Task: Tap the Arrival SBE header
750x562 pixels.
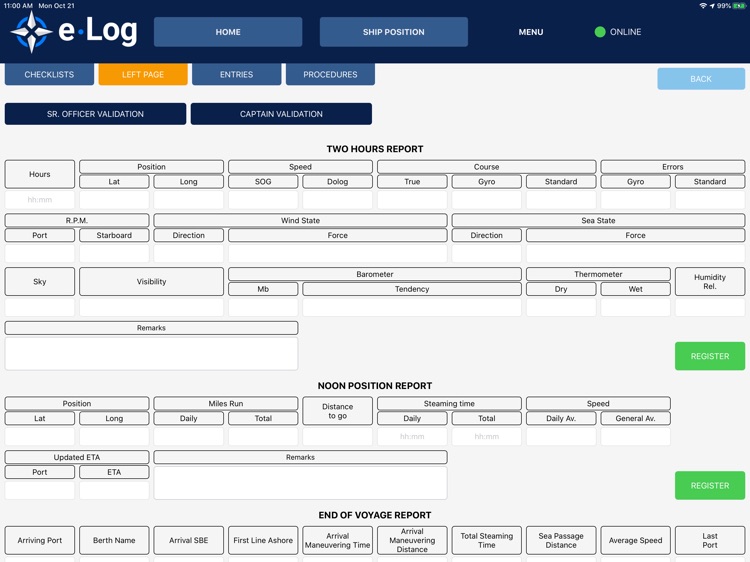Action: point(188,540)
